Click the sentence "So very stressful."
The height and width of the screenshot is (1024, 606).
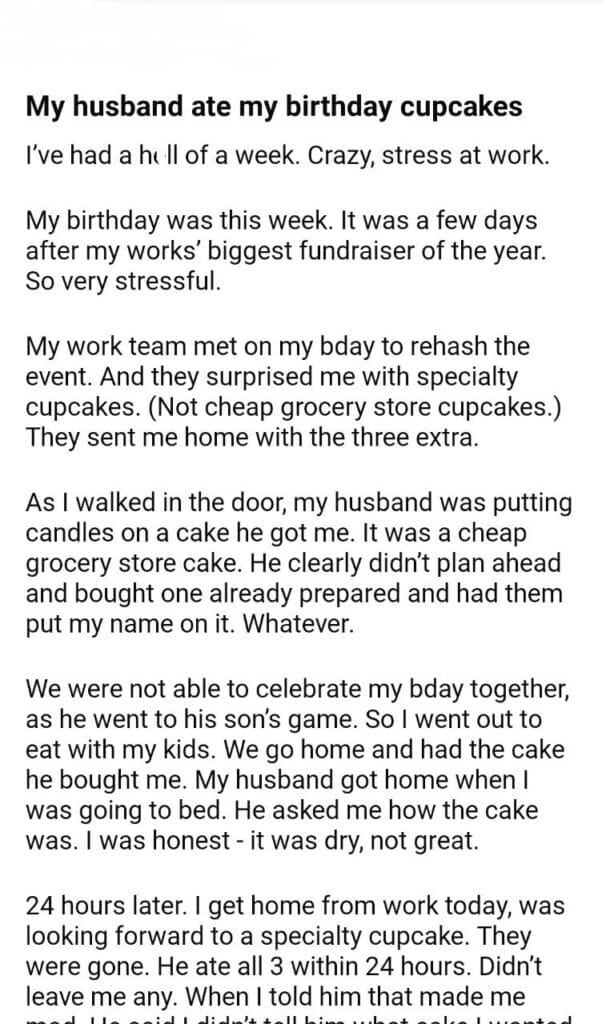coord(121,279)
